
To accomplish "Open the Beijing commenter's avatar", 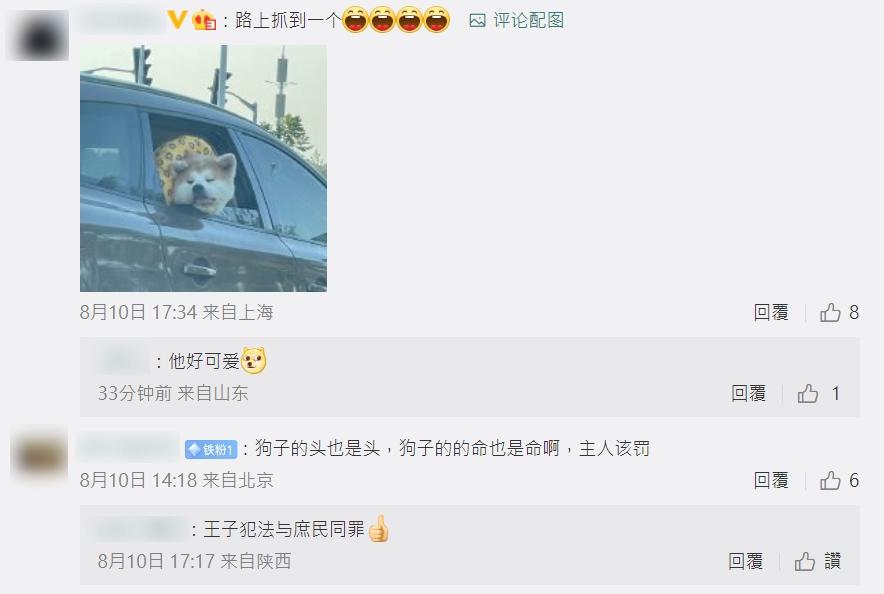I will pyautogui.click(x=39, y=454).
